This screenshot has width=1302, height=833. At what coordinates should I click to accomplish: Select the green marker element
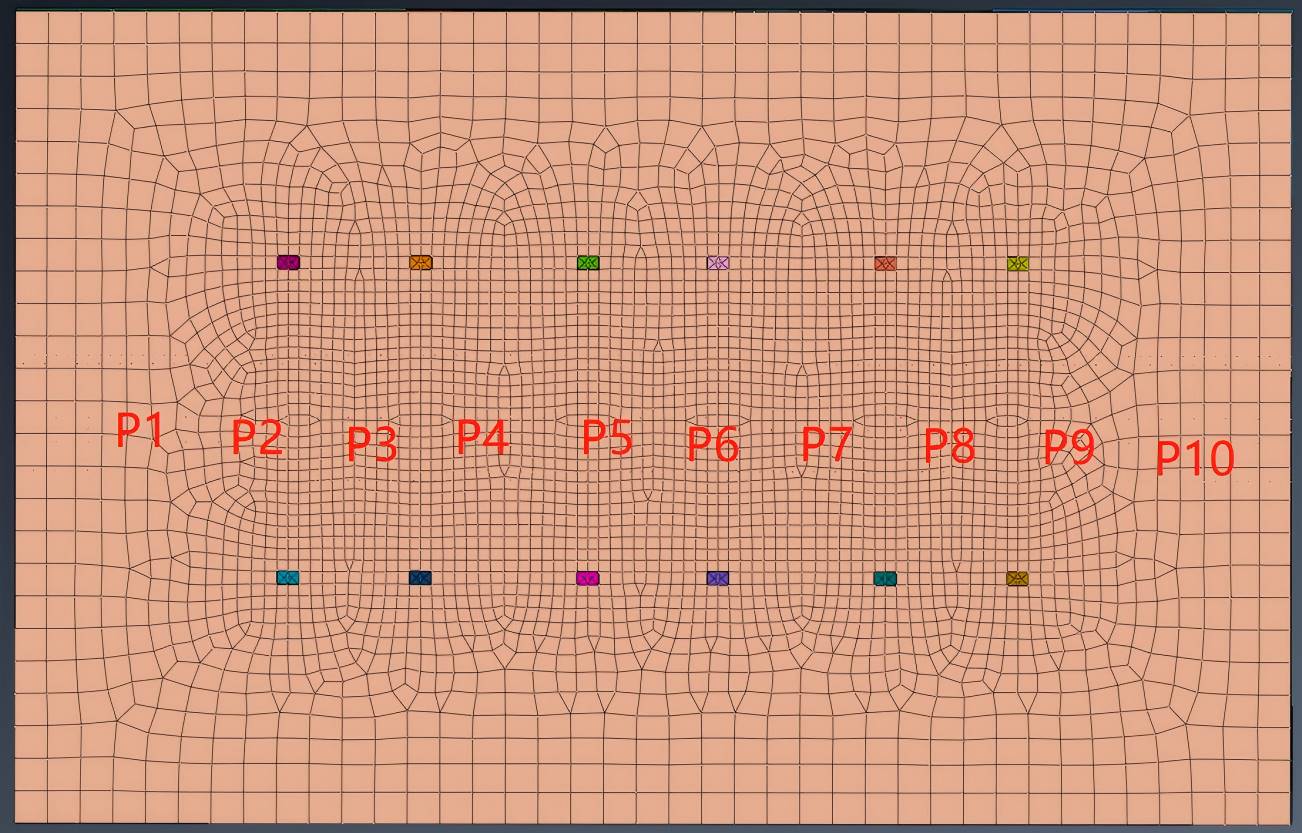coord(588,263)
